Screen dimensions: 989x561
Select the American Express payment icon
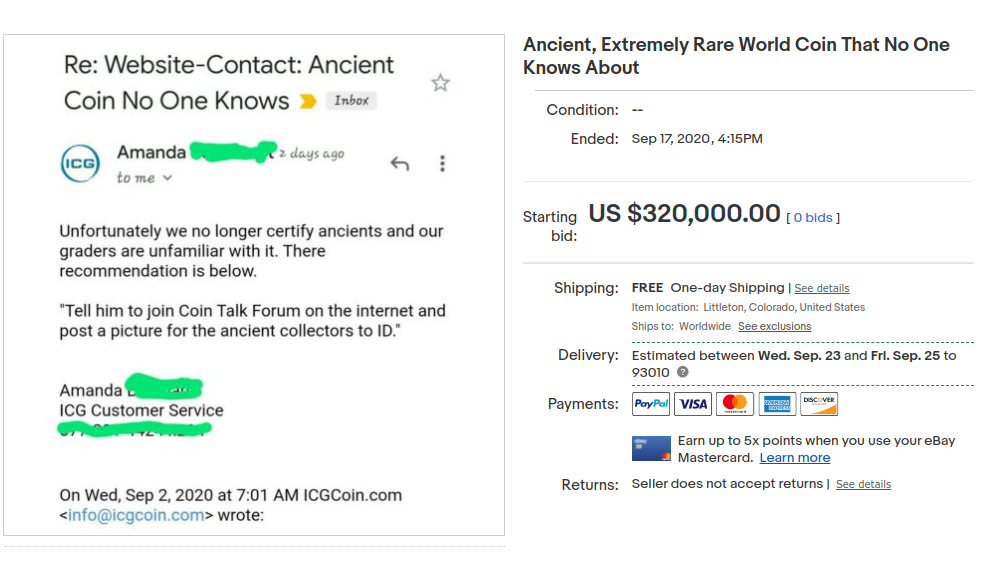pyautogui.click(x=777, y=404)
